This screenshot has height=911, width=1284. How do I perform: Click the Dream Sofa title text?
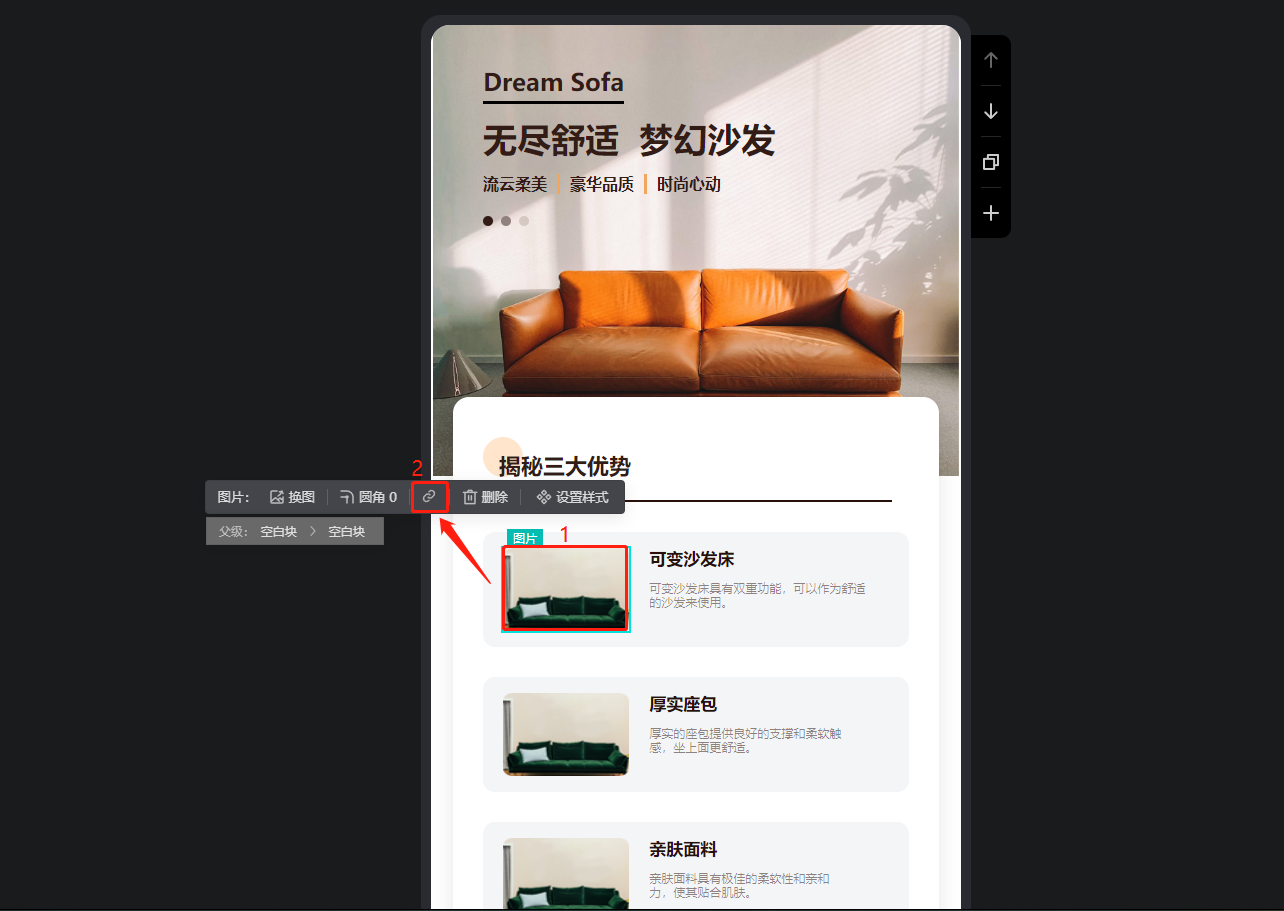(553, 82)
